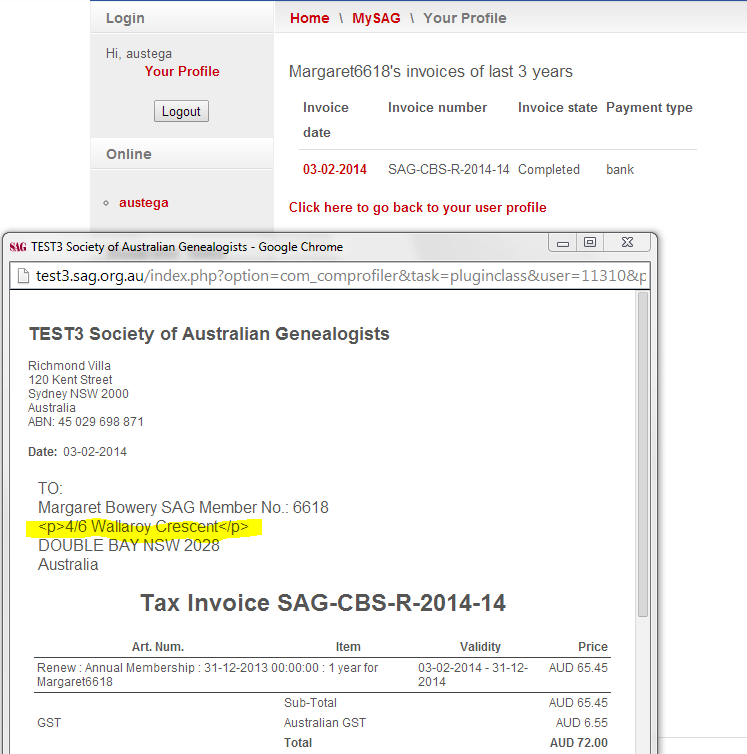Click the Login sidebar heading
This screenshot has width=747, height=754.
[125, 18]
